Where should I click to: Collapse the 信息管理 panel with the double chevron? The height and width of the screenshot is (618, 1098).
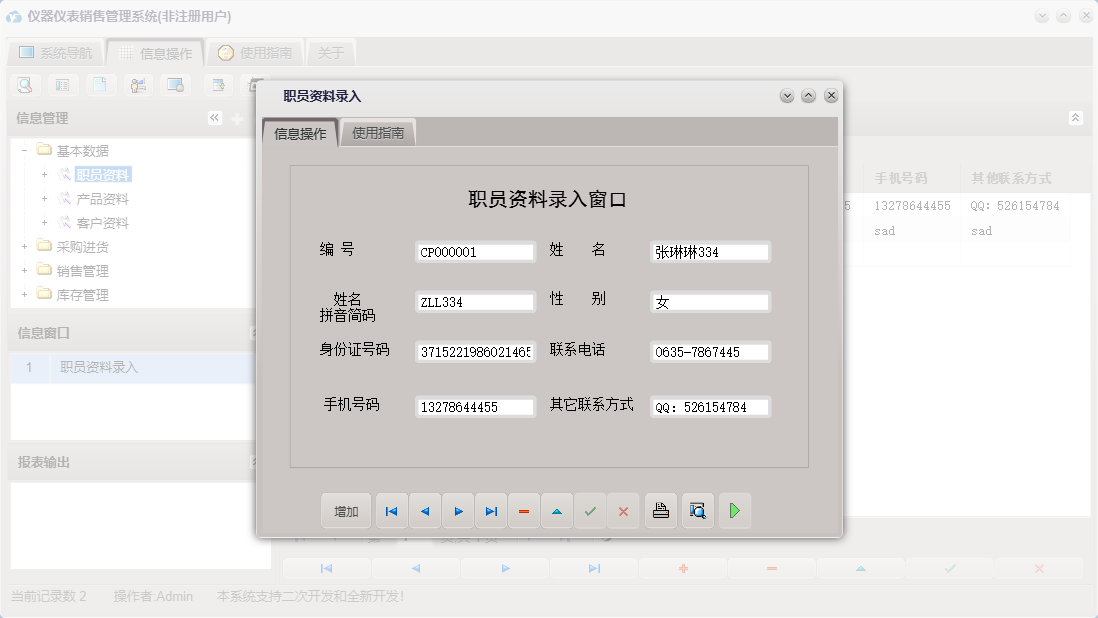click(213, 117)
